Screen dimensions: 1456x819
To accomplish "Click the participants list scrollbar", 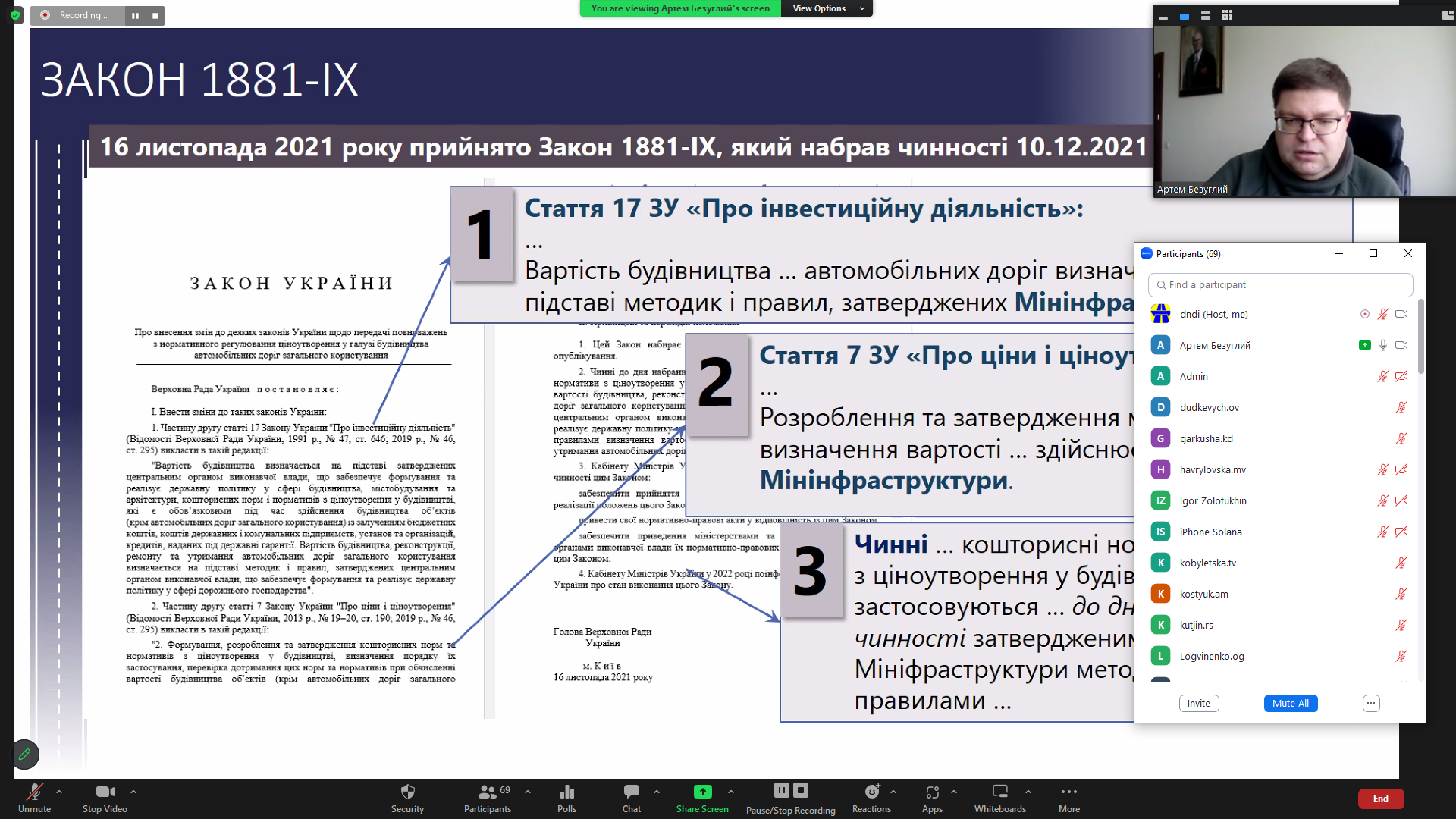I will 1420,337.
